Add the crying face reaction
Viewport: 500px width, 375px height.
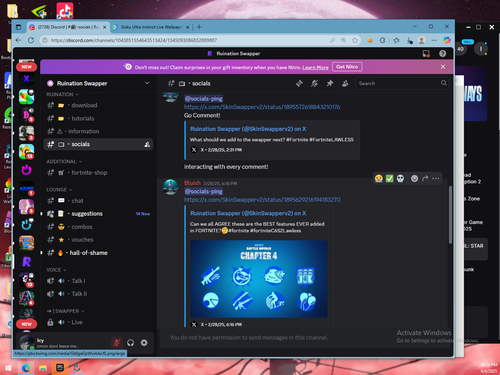click(379, 178)
